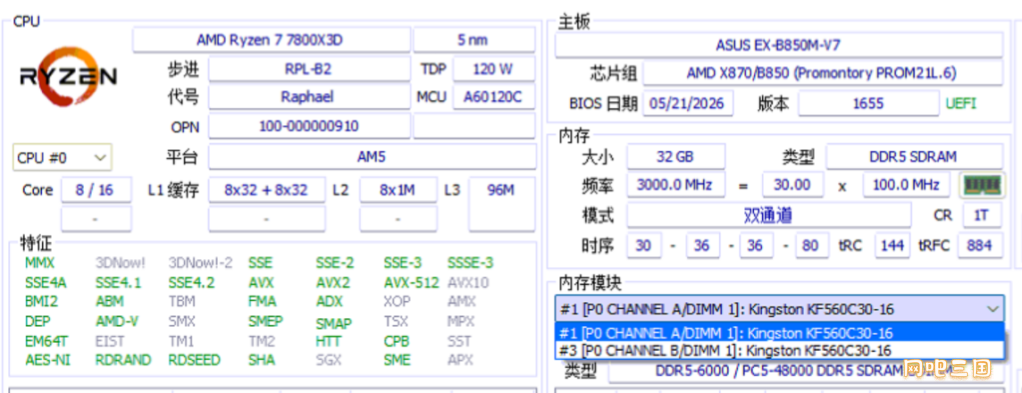1022x393 pixels.
Task: Click the AMD X870/B850 chipset field
Action: [822, 73]
